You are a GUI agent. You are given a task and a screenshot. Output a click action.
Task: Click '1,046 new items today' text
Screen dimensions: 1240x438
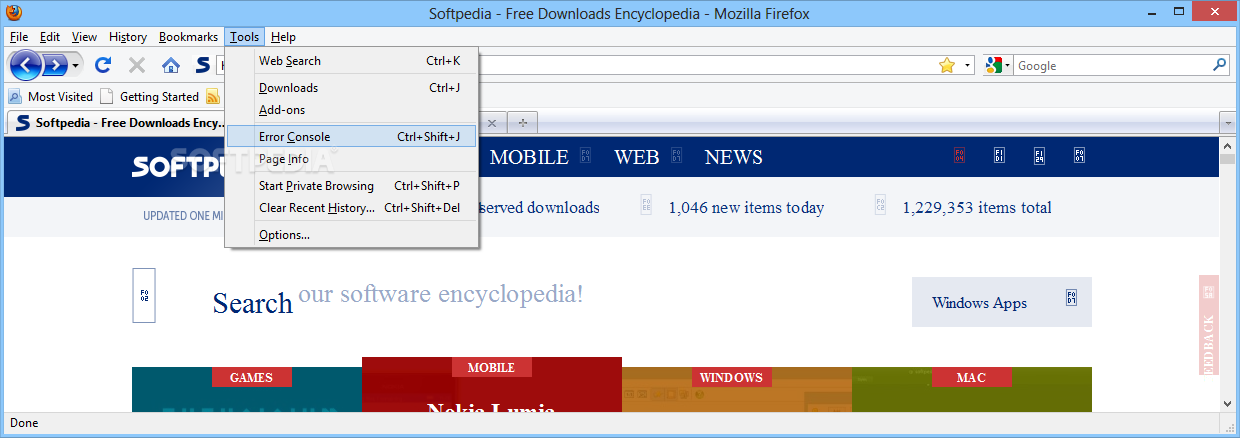[746, 208]
